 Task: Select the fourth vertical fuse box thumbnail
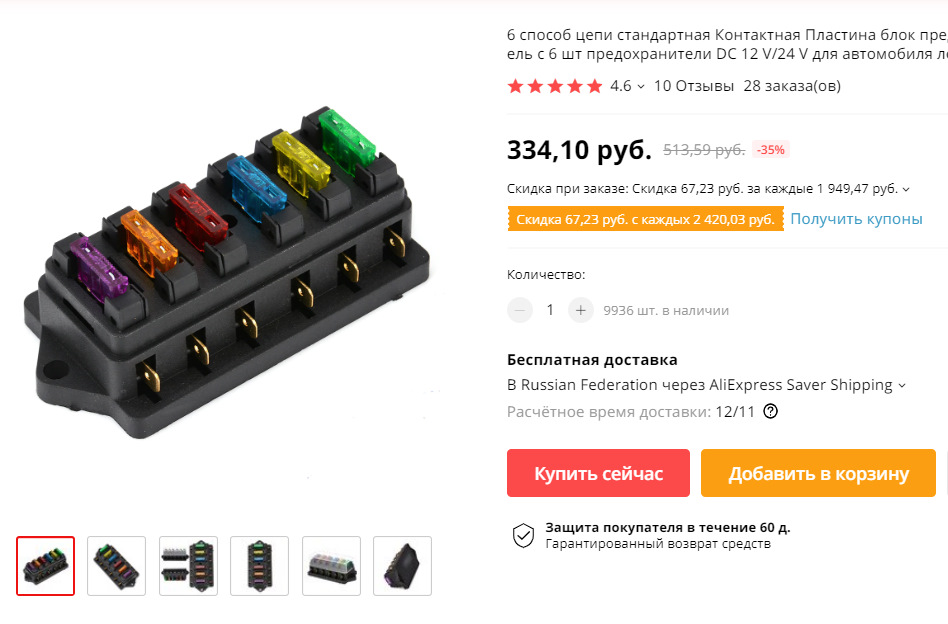pos(259,566)
